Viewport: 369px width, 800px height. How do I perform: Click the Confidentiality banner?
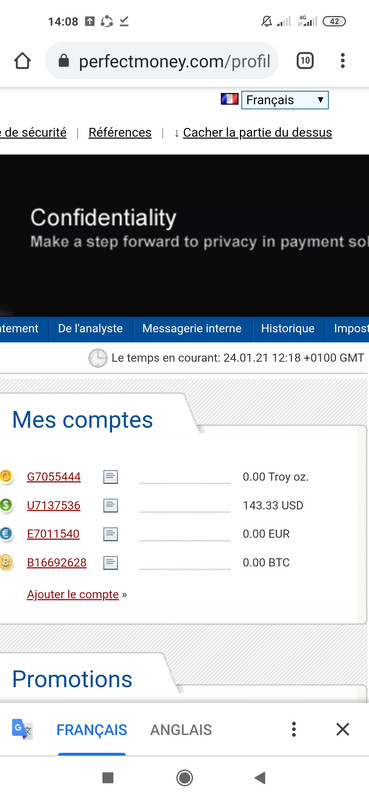(184, 235)
